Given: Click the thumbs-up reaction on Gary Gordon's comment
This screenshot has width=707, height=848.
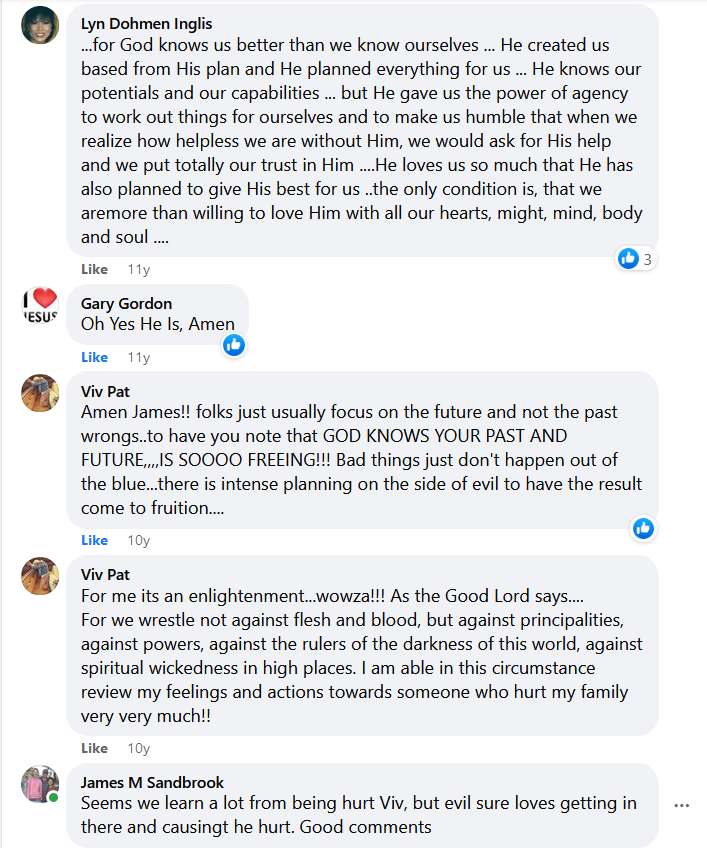Looking at the screenshot, I should pos(234,345).
